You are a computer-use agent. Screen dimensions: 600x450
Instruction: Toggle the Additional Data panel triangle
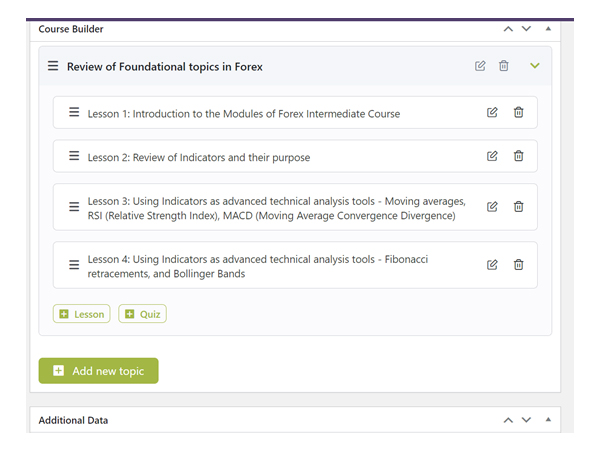[x=548, y=420]
